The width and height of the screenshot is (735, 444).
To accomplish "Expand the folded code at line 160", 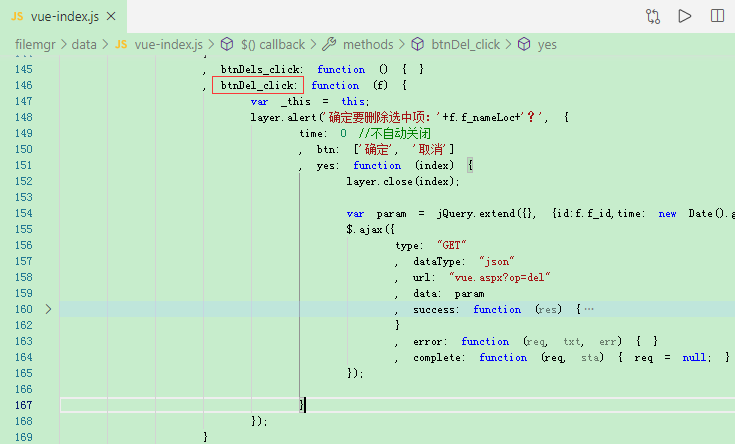I will 48,309.
